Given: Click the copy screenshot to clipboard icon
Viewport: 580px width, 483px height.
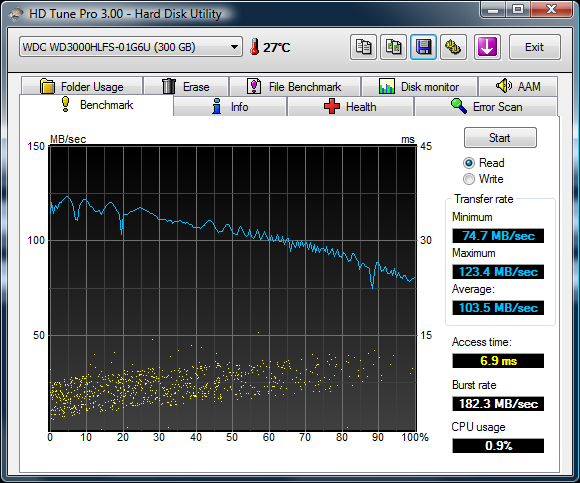Looking at the screenshot, I should (393, 47).
